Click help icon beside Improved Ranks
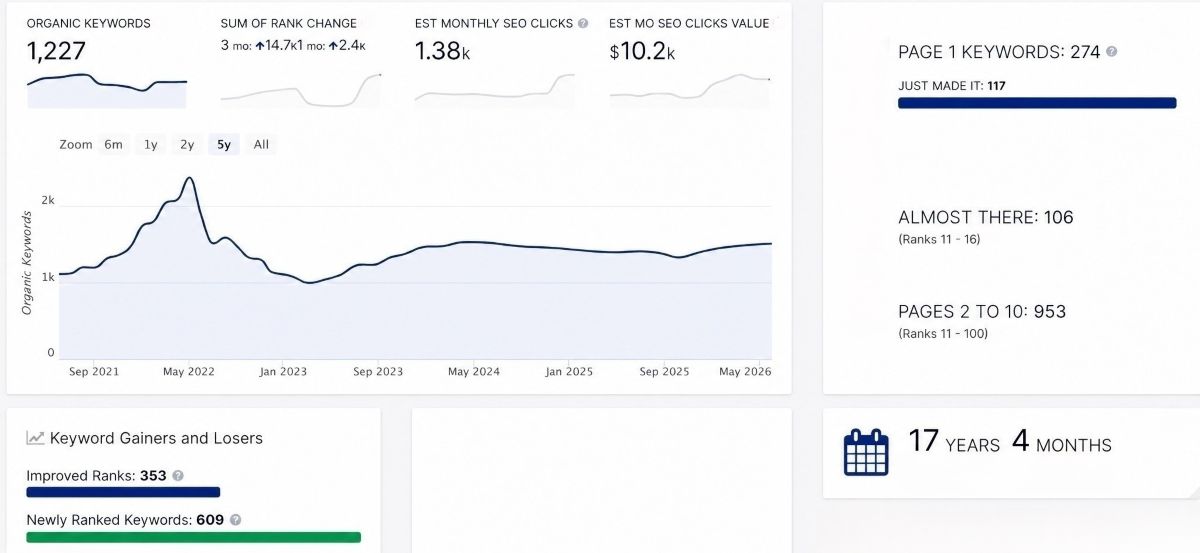This screenshot has height=553, width=1200. point(178,476)
